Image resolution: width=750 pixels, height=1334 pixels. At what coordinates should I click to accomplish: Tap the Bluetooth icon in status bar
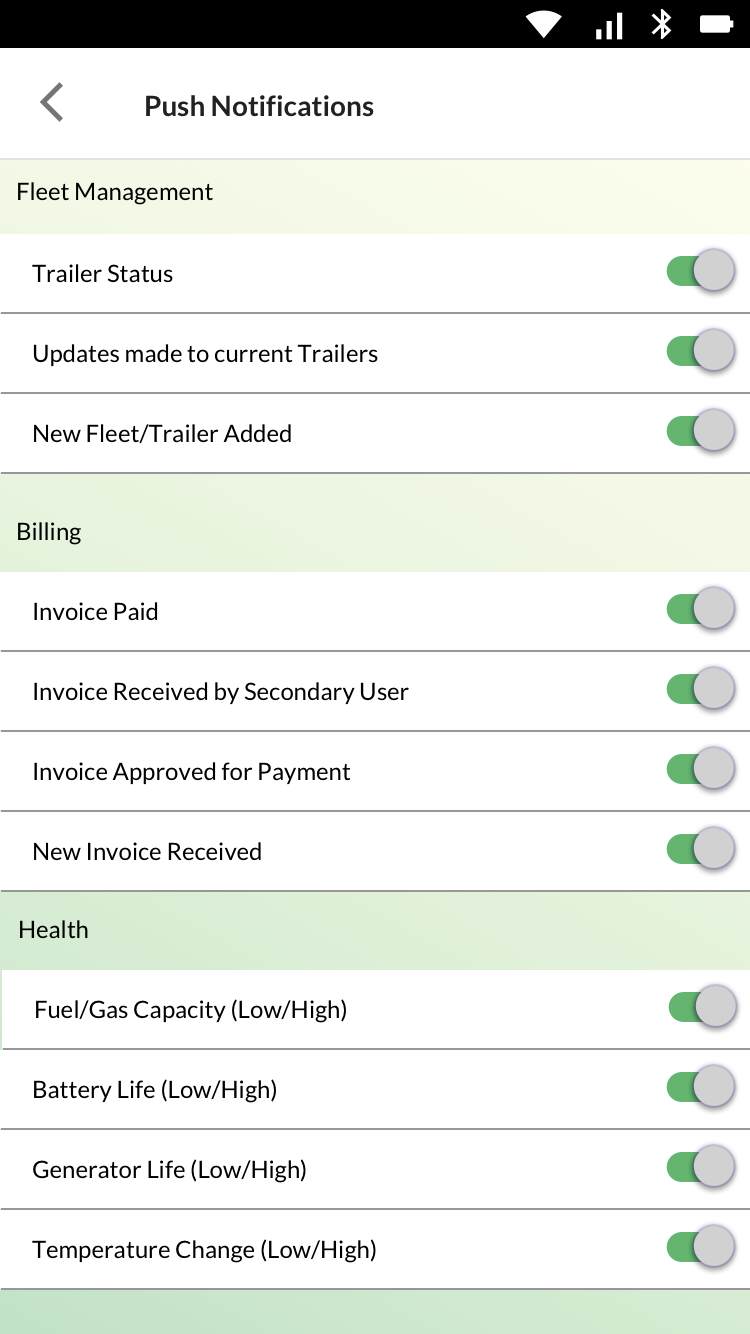[x=661, y=25]
